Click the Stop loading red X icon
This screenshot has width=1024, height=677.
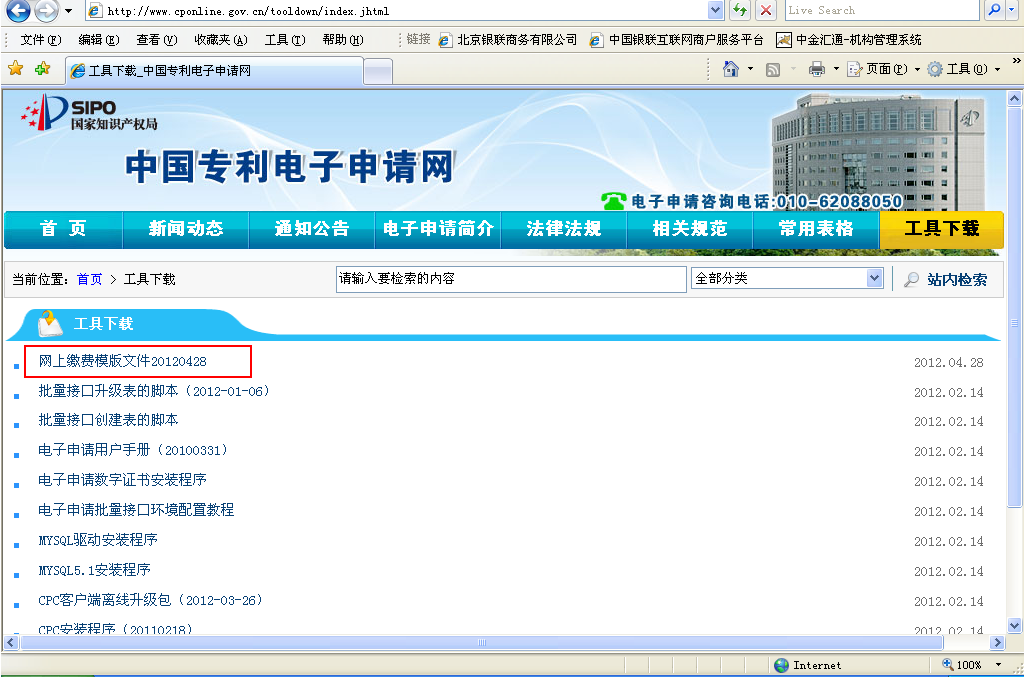(x=766, y=10)
